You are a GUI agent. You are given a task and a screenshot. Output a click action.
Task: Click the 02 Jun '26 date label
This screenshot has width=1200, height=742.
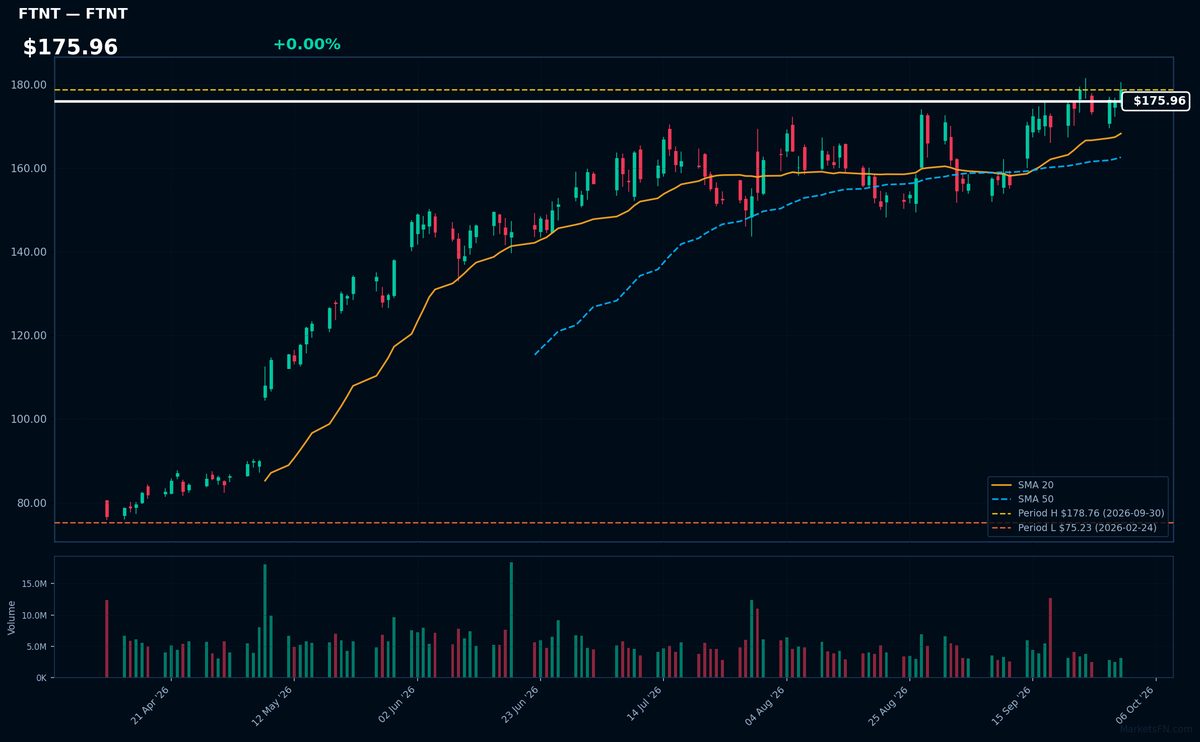click(397, 705)
